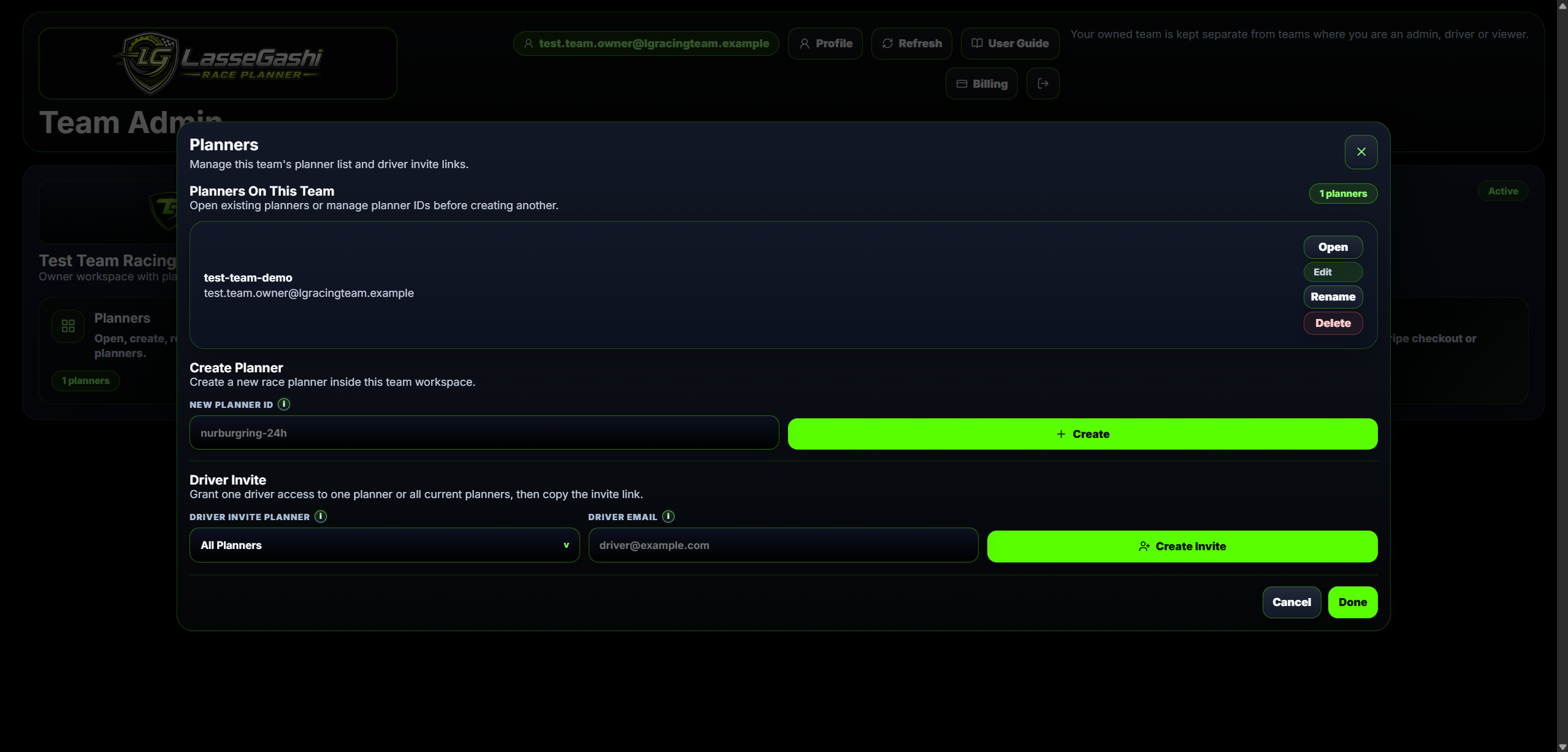Image resolution: width=1568 pixels, height=752 pixels.
Task: Click the test-team-demo planner name
Action: [x=248, y=278]
